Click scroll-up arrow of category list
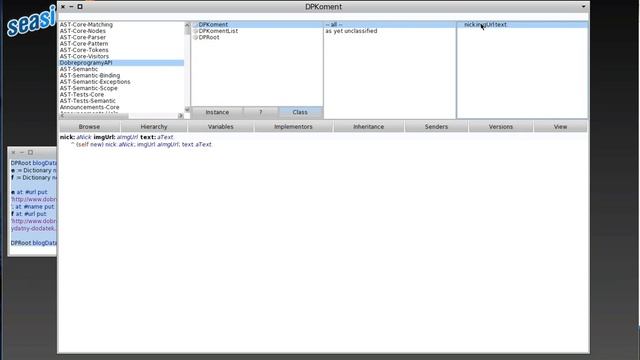This screenshot has width=640, height=360. 187,25
